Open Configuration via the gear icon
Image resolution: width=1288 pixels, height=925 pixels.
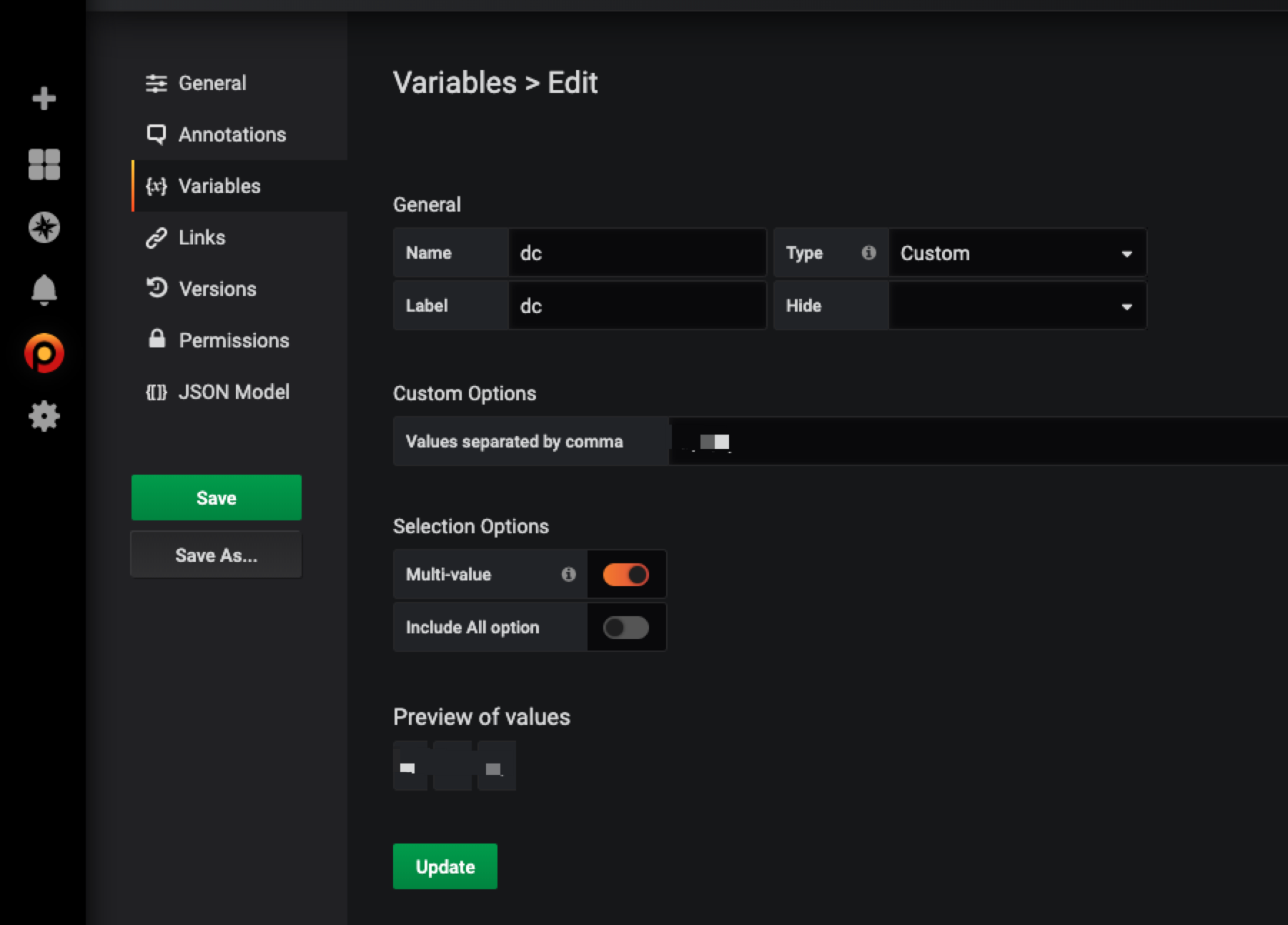(x=44, y=416)
